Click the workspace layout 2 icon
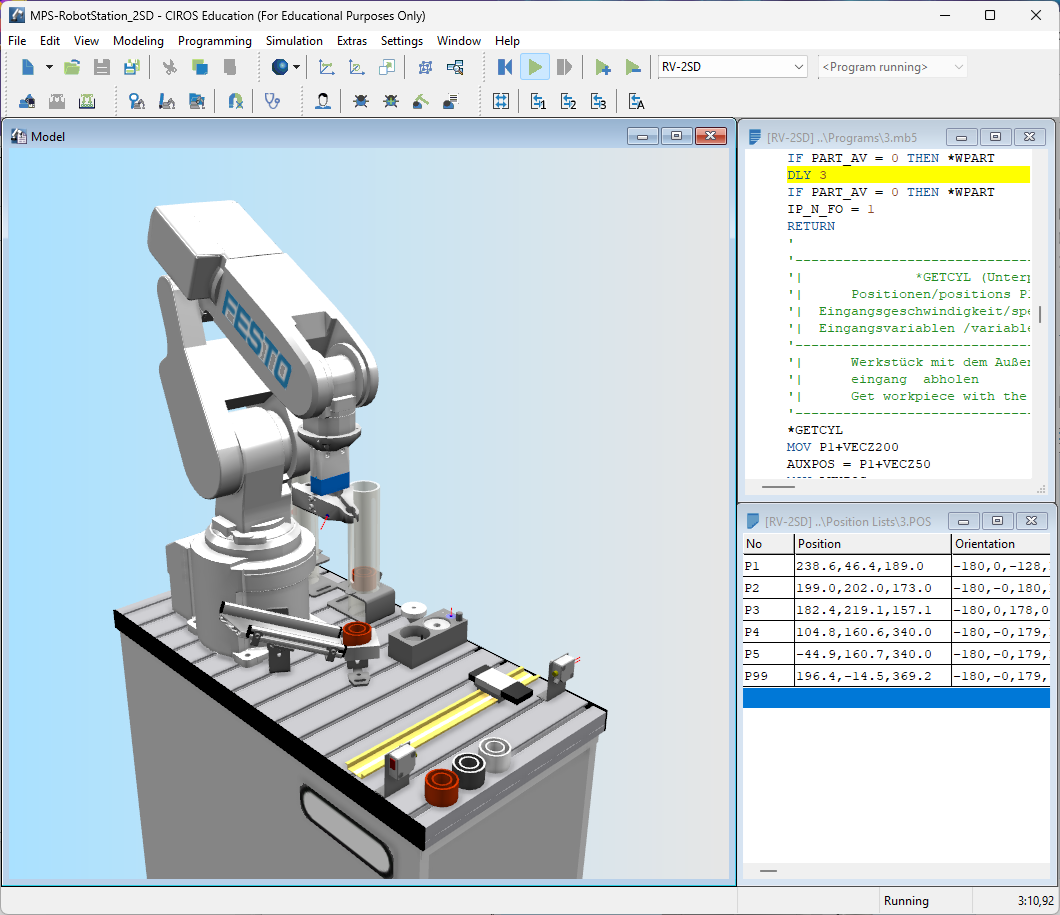The width and height of the screenshot is (1060, 915). (569, 102)
